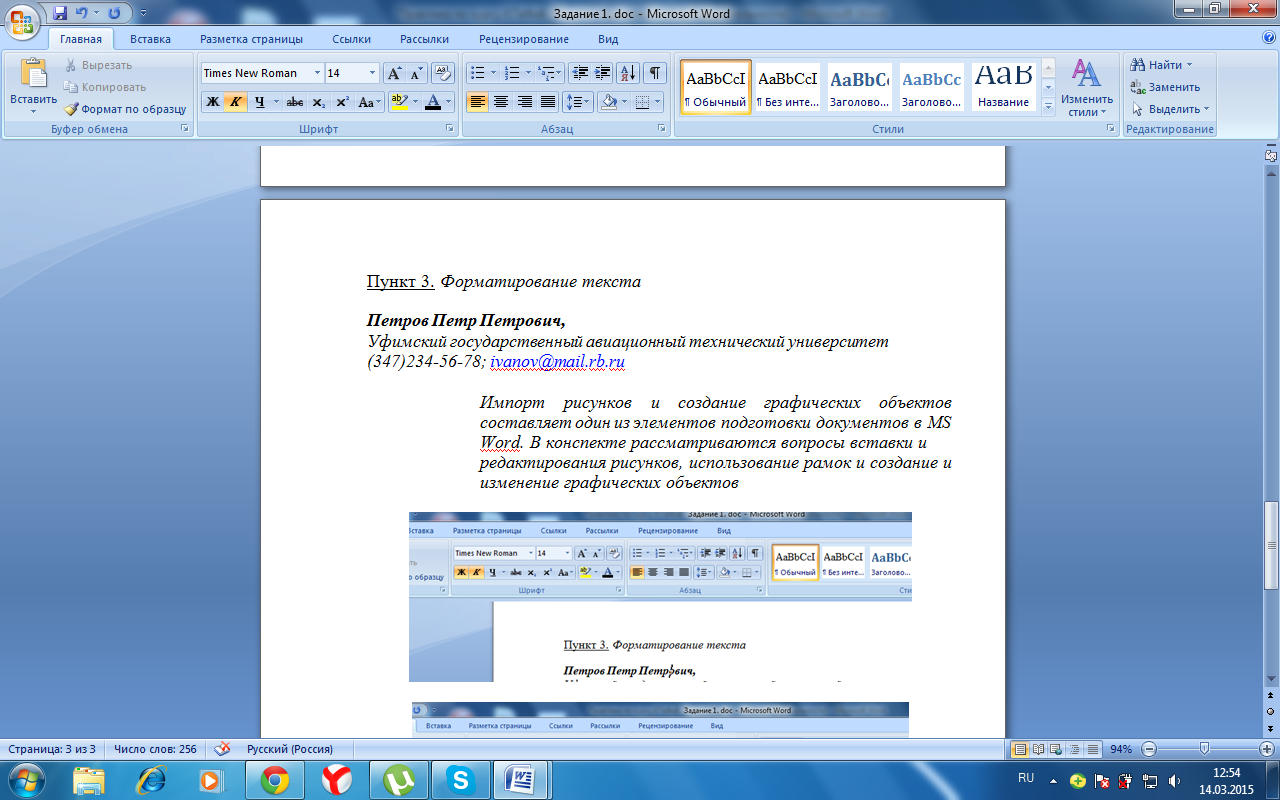The image size is (1280, 800).
Task: Toggle strikethrough (abc) formatting
Action: (295, 102)
